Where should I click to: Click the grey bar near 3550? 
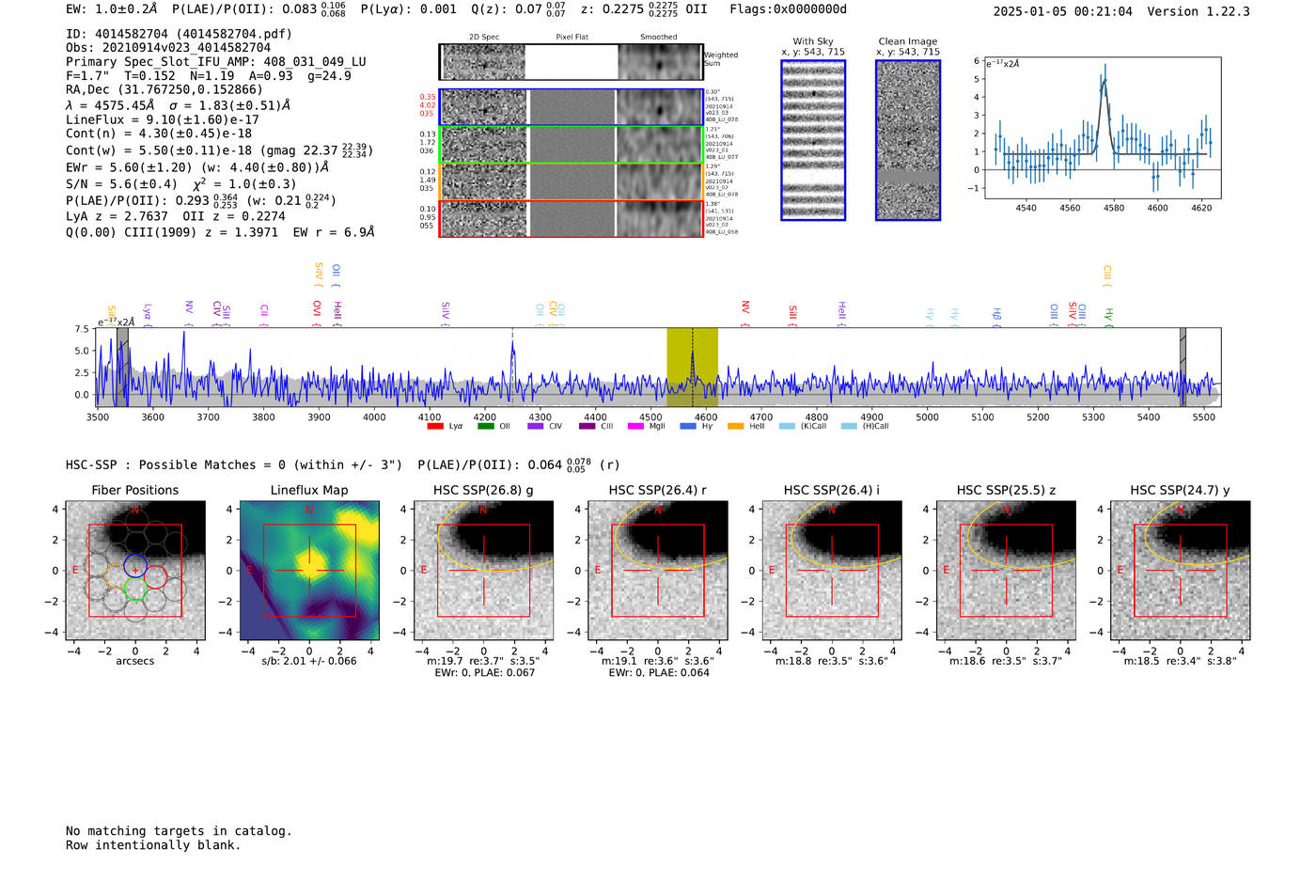point(122,368)
